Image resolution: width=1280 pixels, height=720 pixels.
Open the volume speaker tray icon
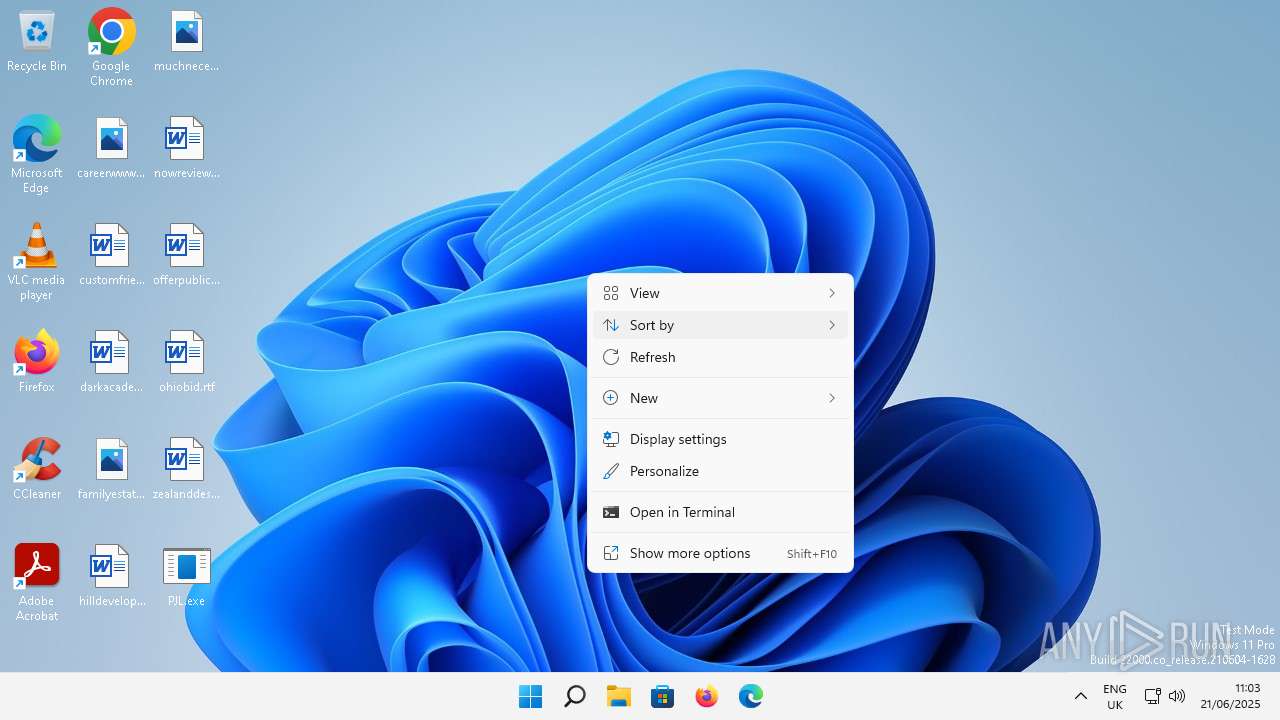click(1177, 696)
